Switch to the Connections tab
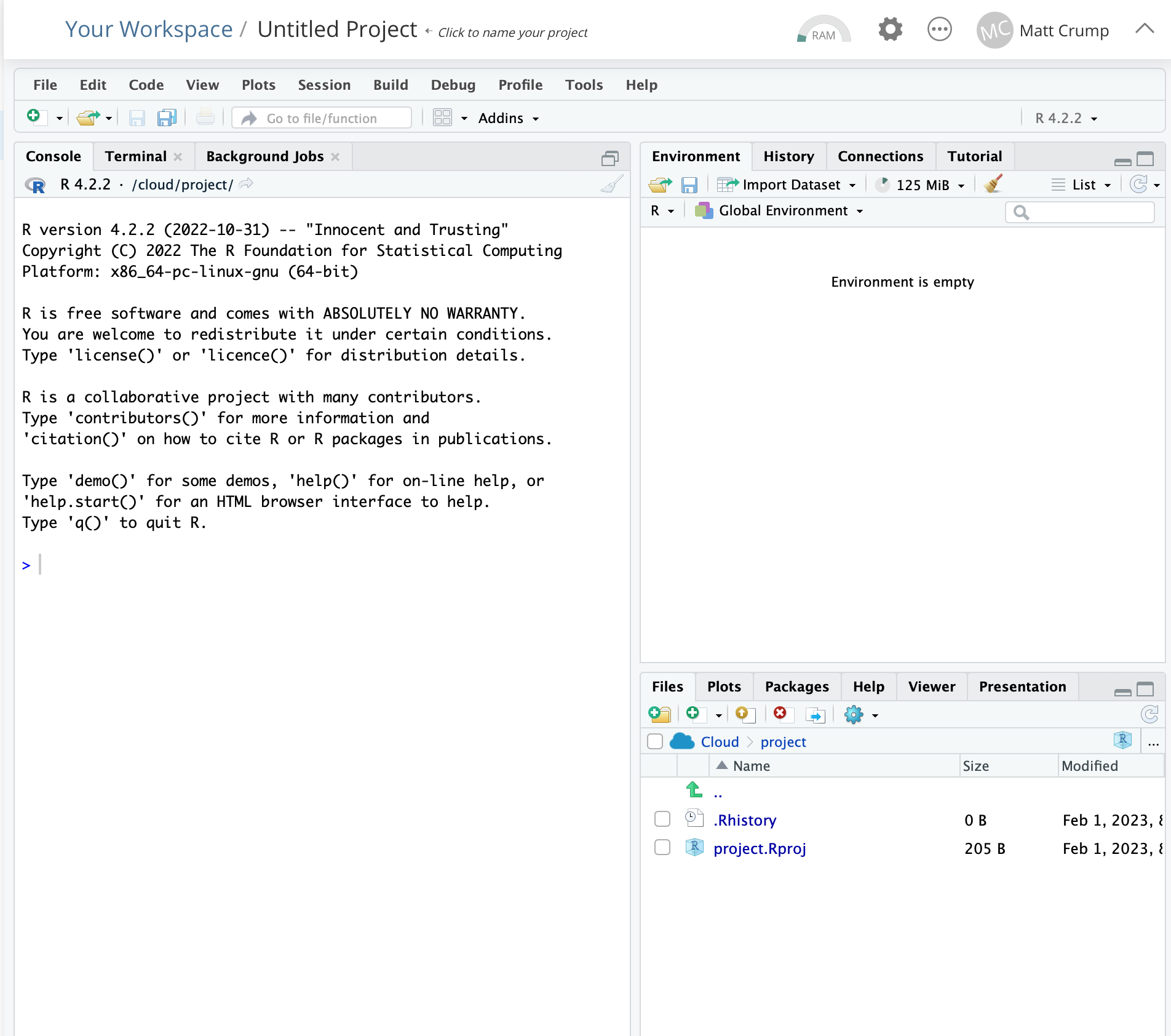Image resolution: width=1171 pixels, height=1036 pixels. (x=880, y=156)
